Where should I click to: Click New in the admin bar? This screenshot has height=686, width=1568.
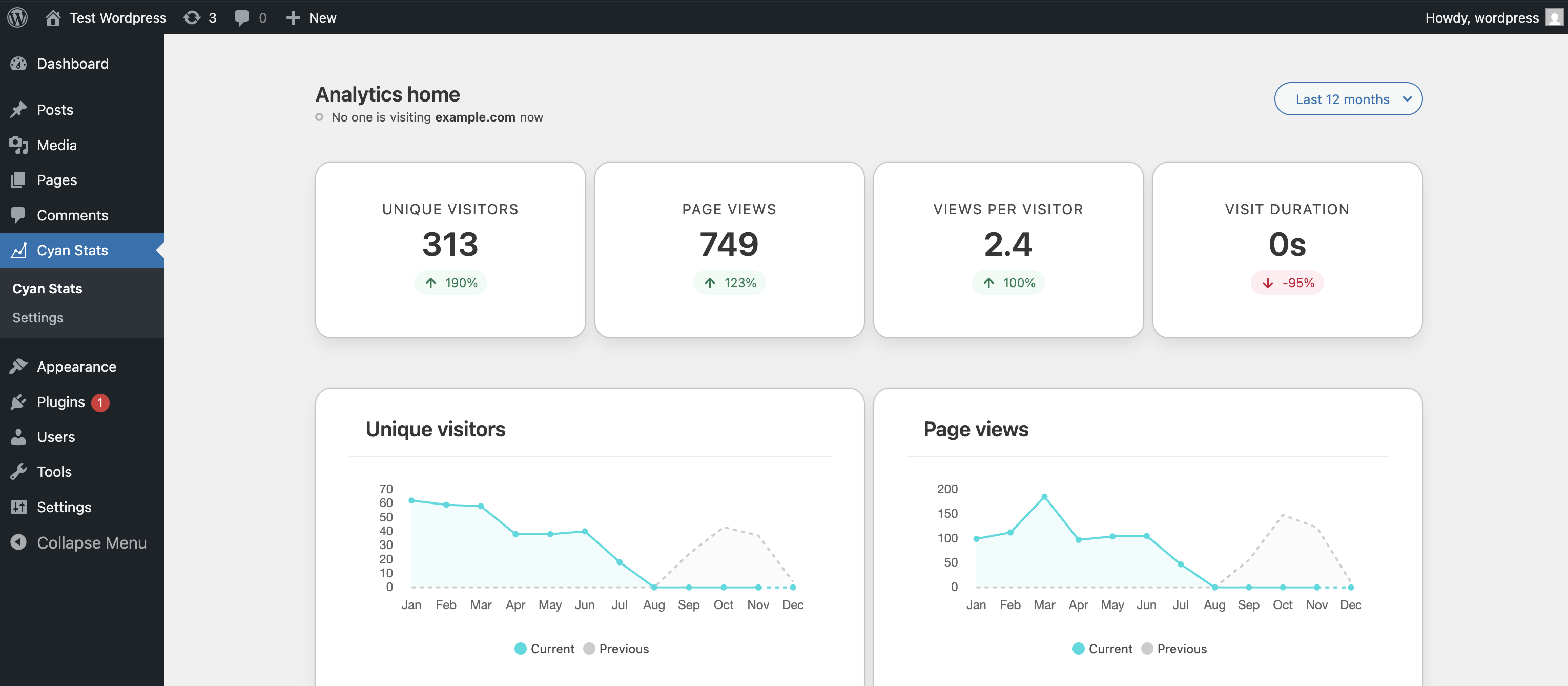(x=311, y=17)
